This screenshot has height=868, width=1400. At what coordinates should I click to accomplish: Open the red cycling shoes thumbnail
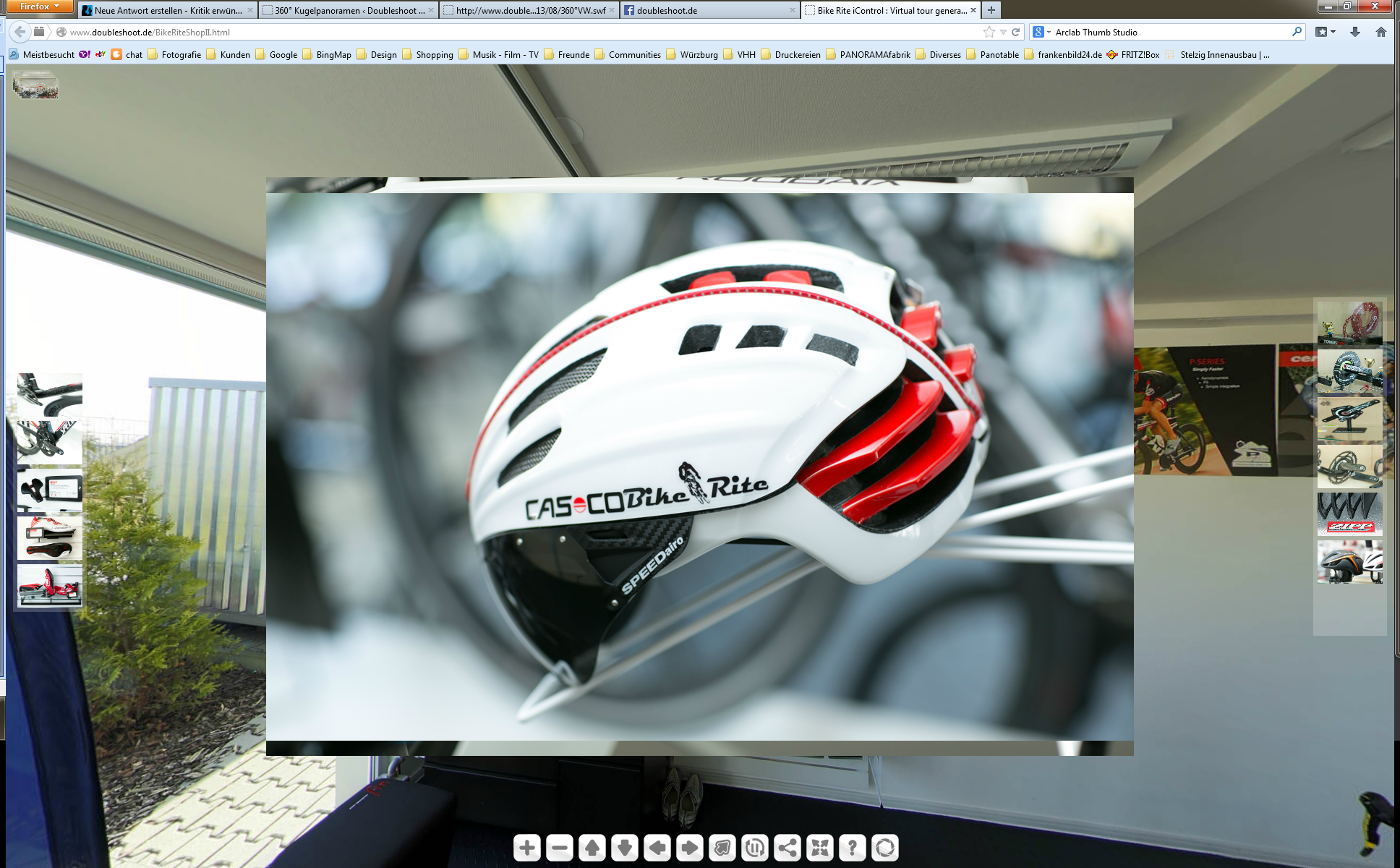click(49, 585)
